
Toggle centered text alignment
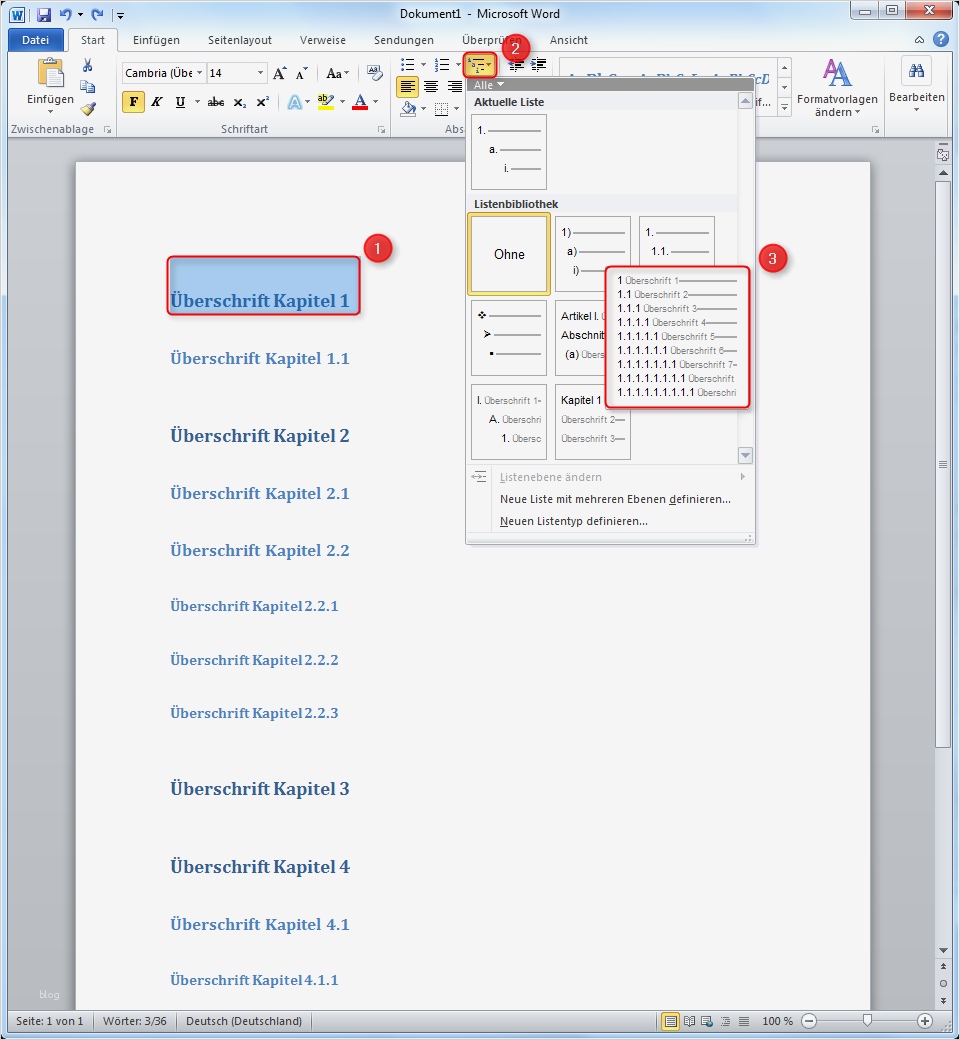[x=430, y=85]
